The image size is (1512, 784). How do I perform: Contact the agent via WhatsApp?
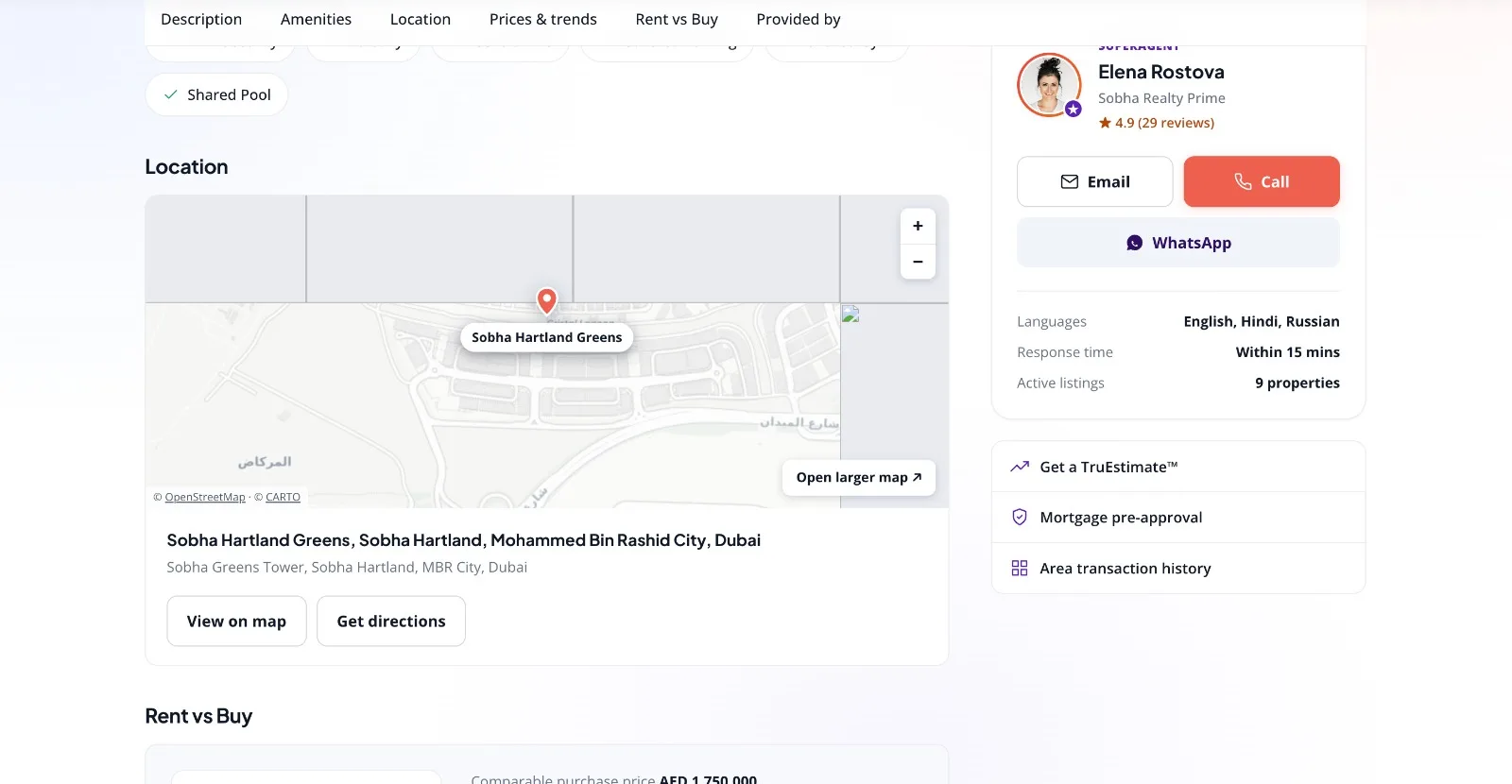[1178, 243]
